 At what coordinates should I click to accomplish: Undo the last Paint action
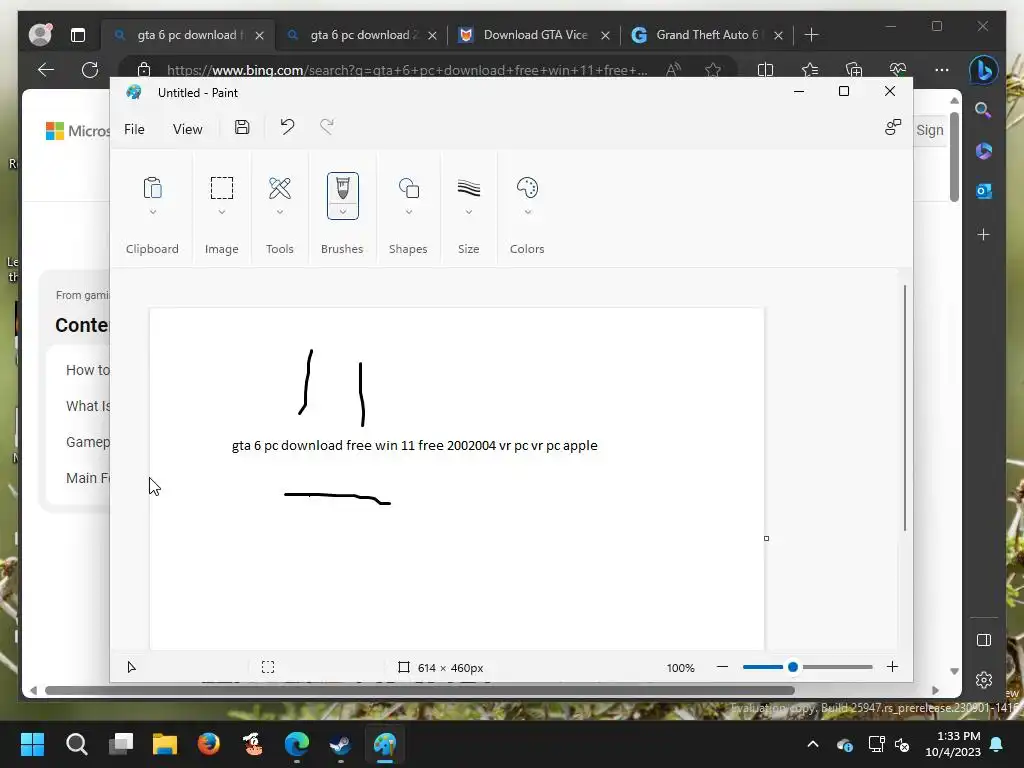pos(287,127)
